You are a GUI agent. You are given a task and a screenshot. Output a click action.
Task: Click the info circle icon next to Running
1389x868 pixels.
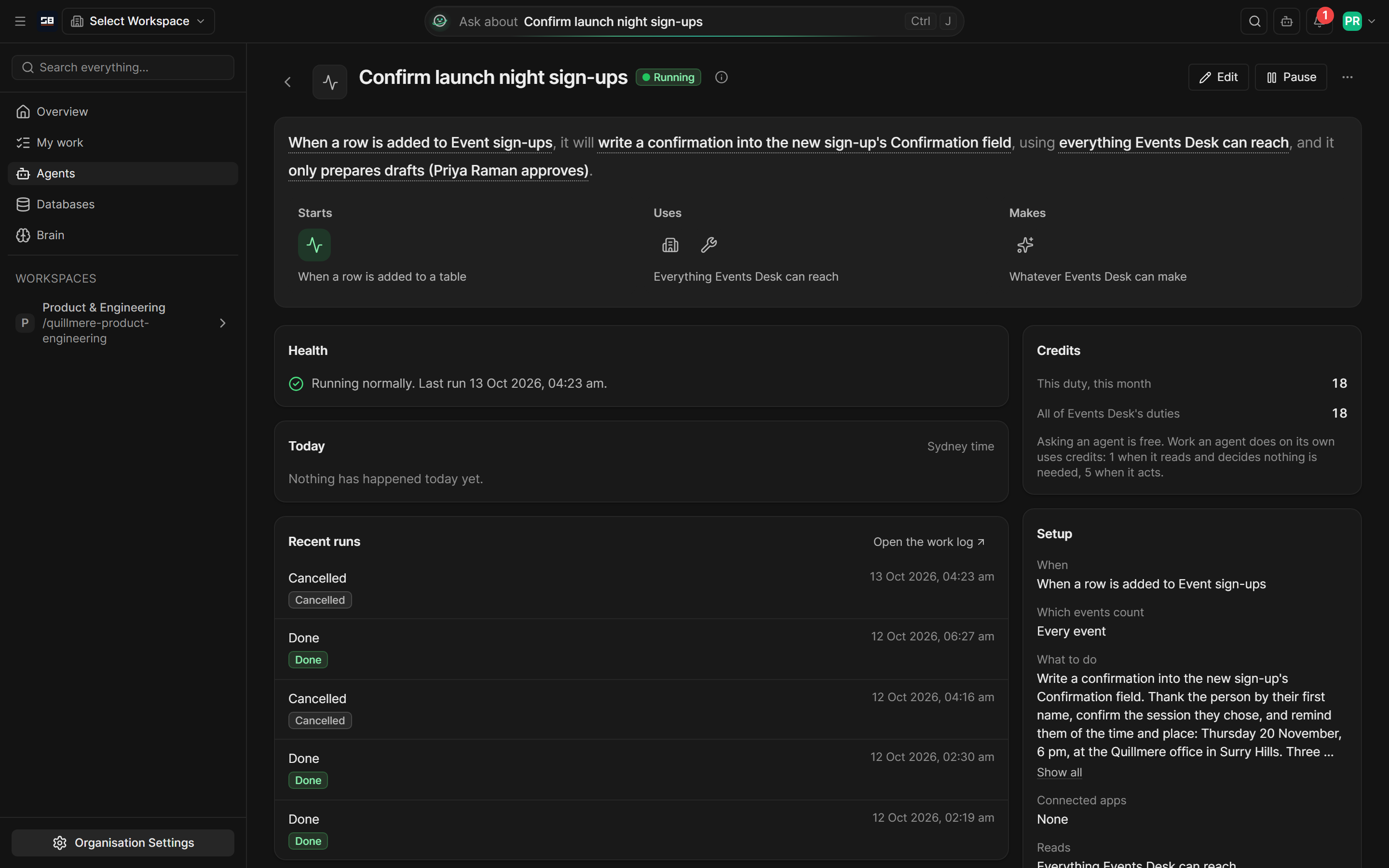click(722, 77)
